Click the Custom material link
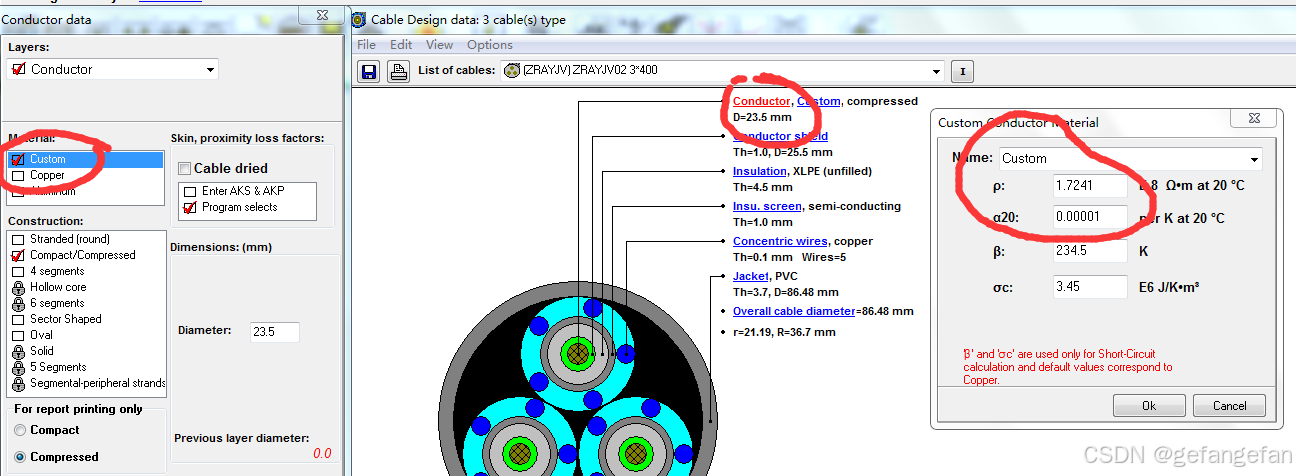 point(818,101)
